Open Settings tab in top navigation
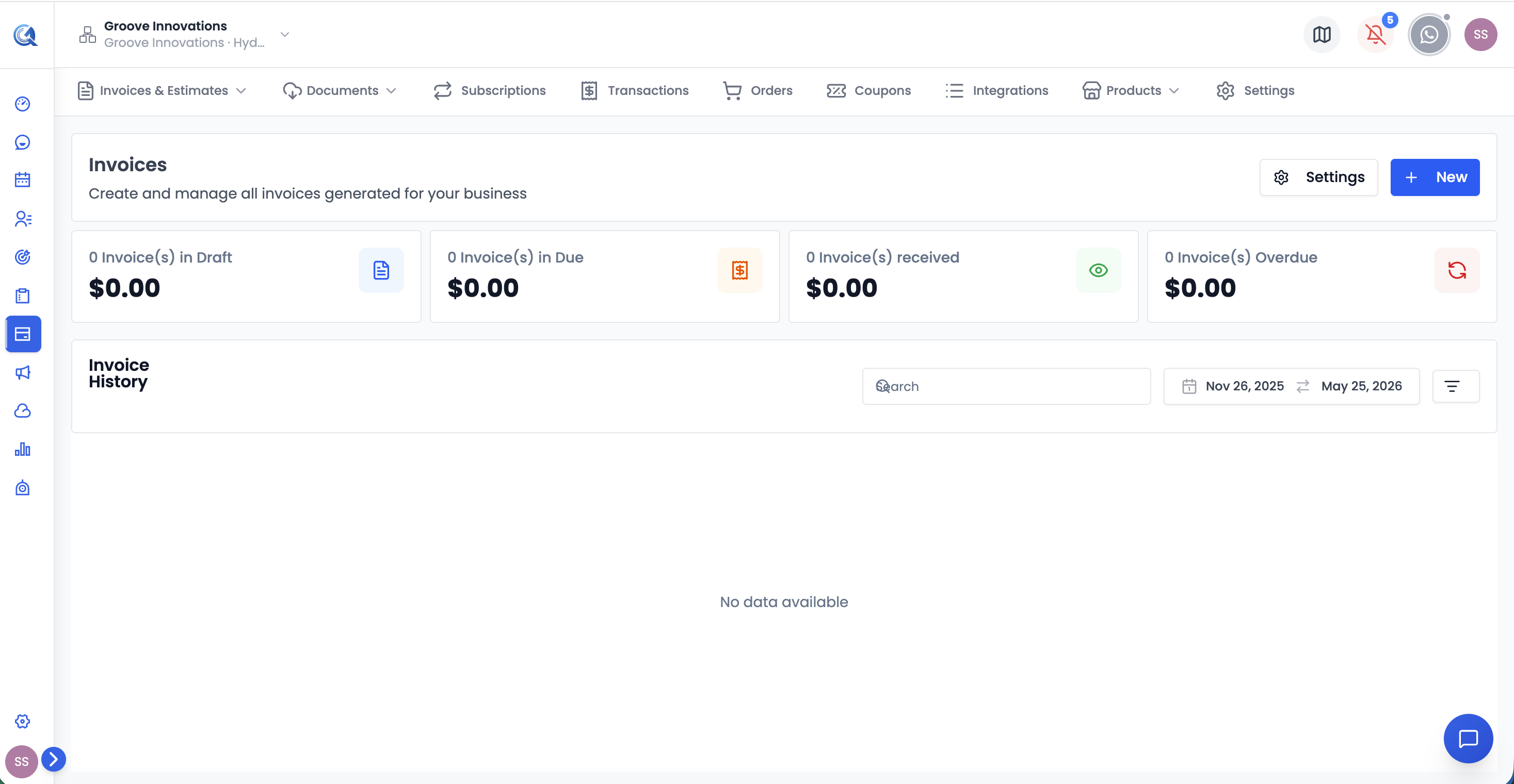 (1255, 90)
